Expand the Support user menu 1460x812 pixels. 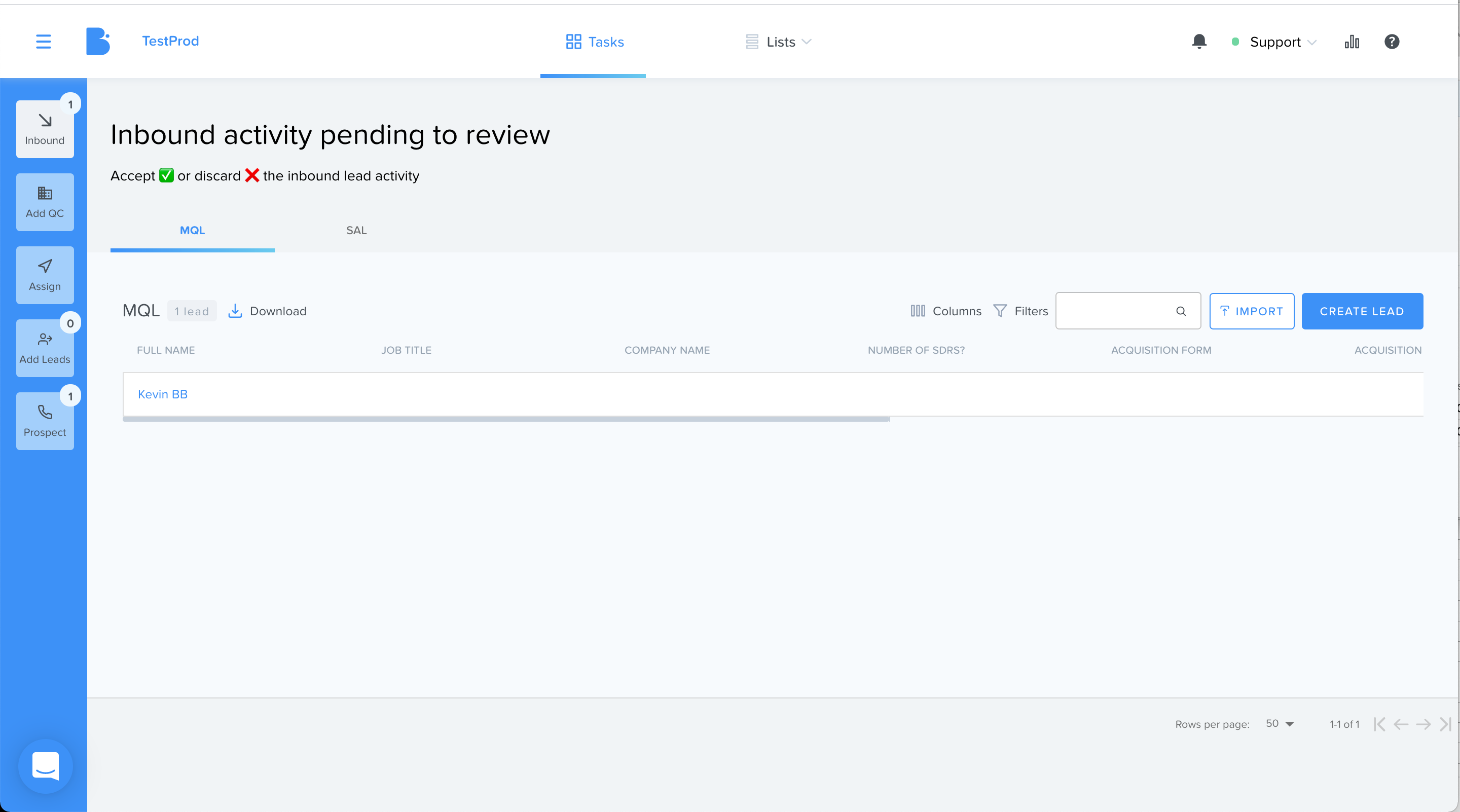(x=1274, y=42)
